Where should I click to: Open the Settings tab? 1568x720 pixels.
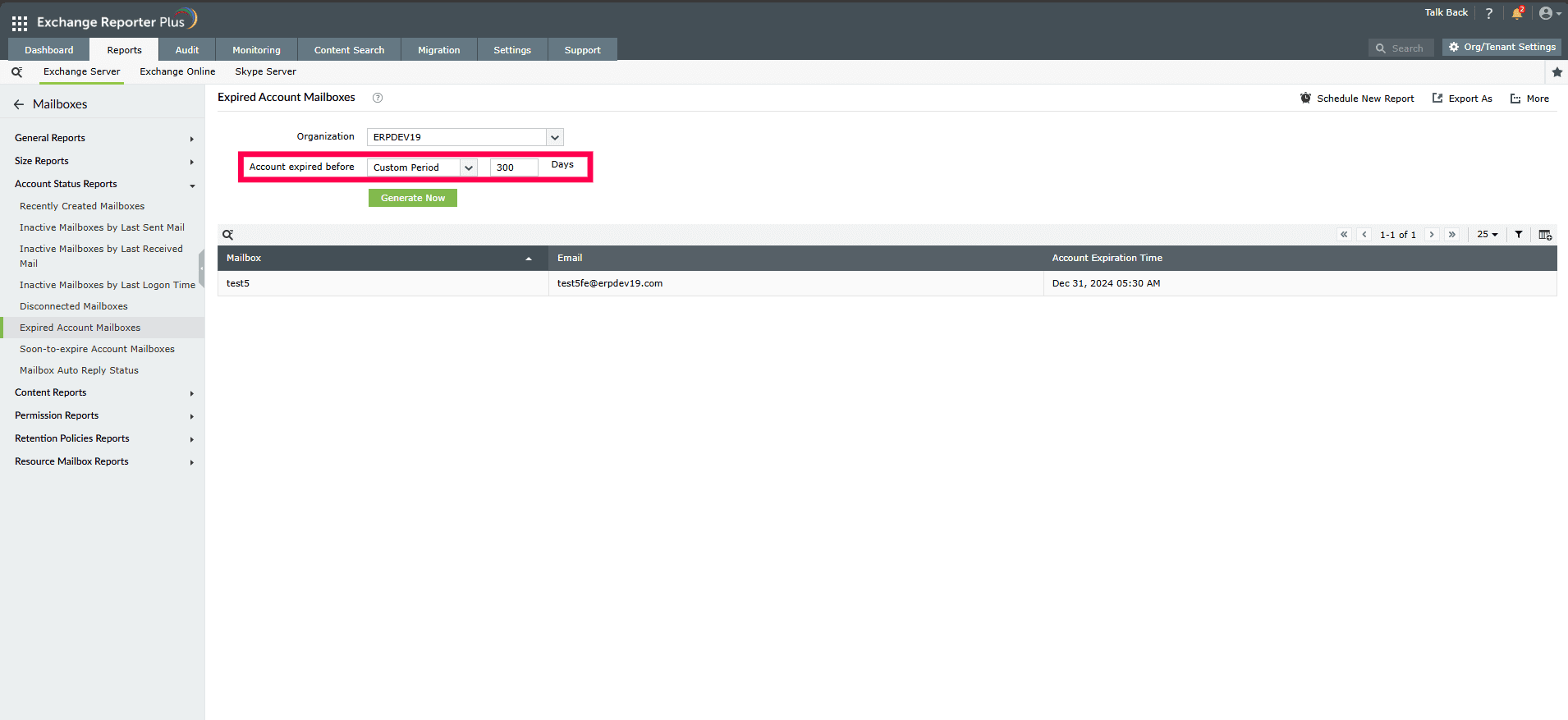click(x=512, y=50)
